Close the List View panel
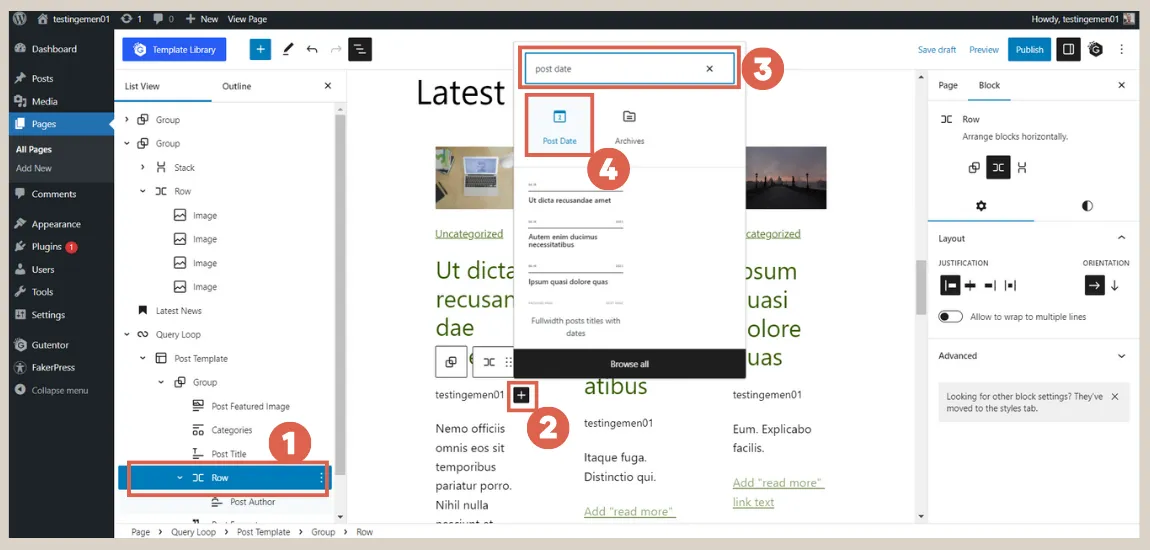 pyautogui.click(x=328, y=86)
